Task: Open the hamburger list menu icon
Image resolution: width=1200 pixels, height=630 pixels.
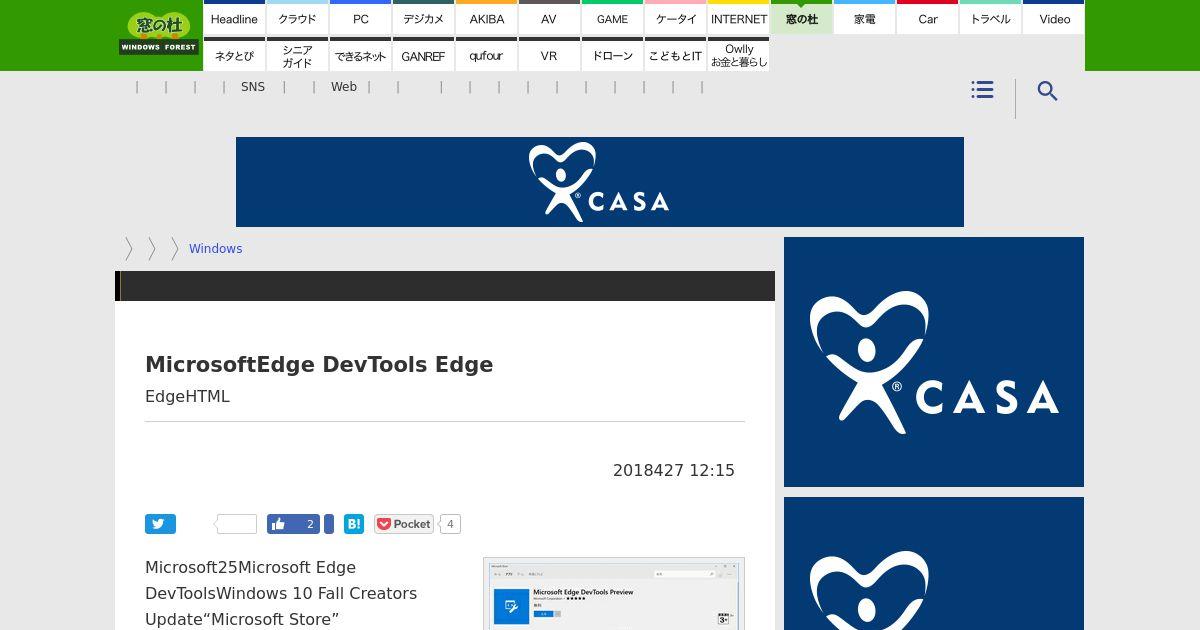Action: pyautogui.click(x=982, y=90)
